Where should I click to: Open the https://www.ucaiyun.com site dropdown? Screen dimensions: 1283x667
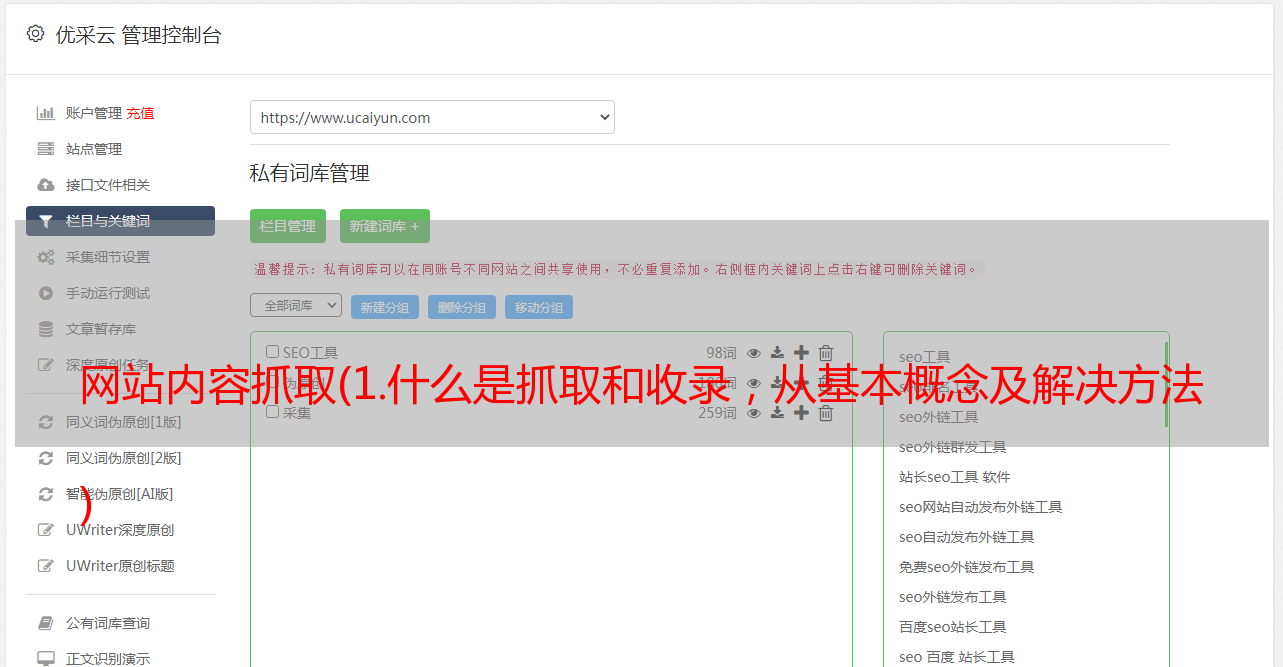coord(432,117)
